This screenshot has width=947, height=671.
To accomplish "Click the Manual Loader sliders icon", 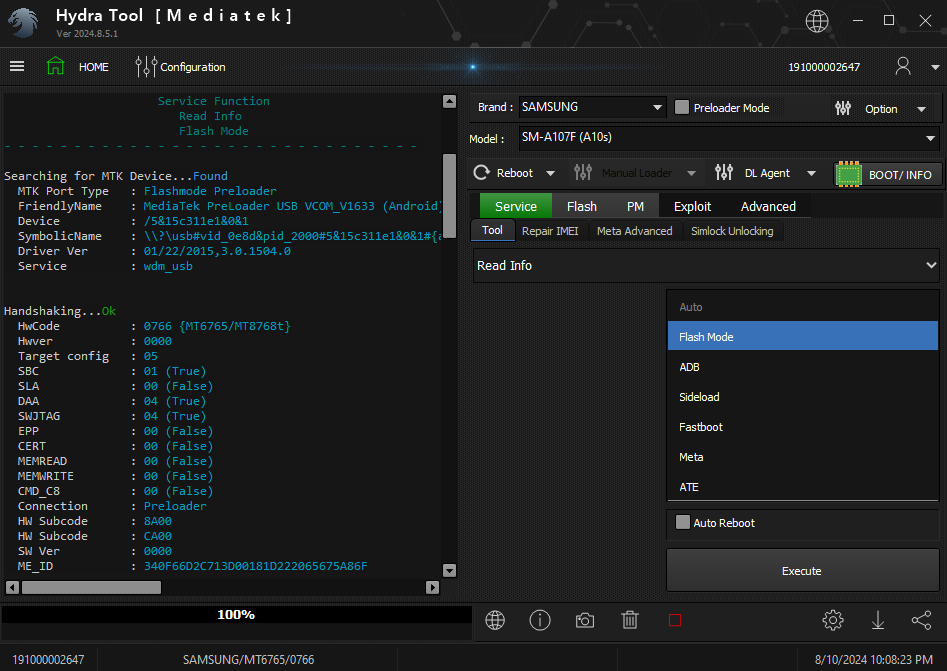I will (583, 173).
